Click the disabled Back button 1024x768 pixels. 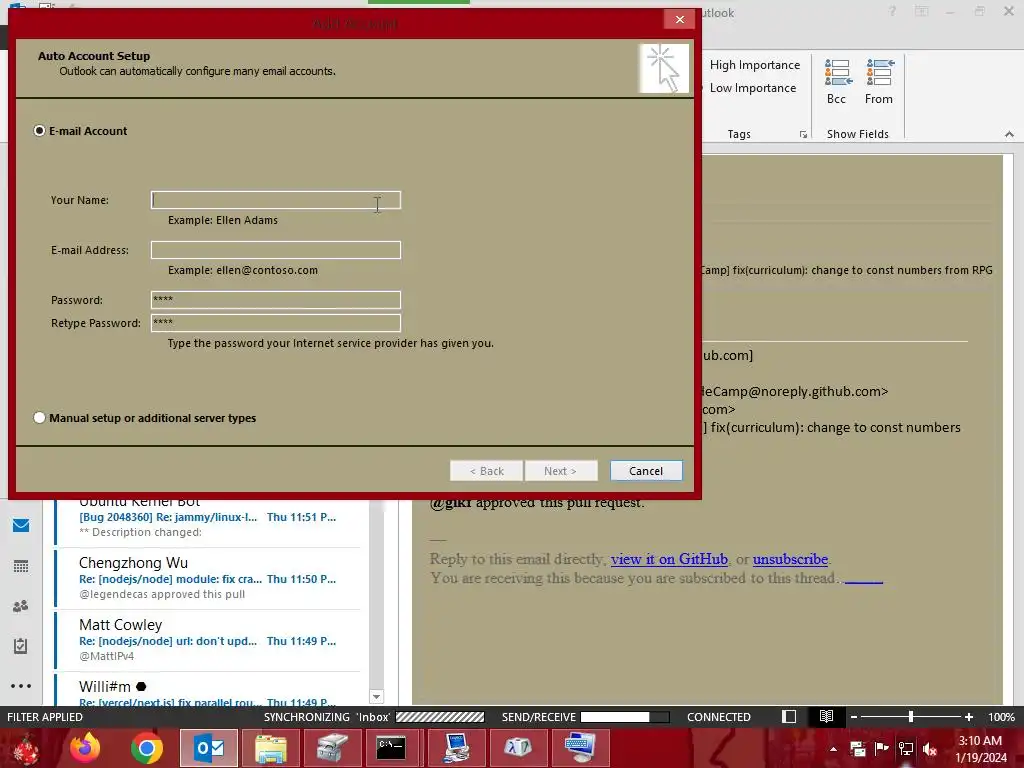487,471
